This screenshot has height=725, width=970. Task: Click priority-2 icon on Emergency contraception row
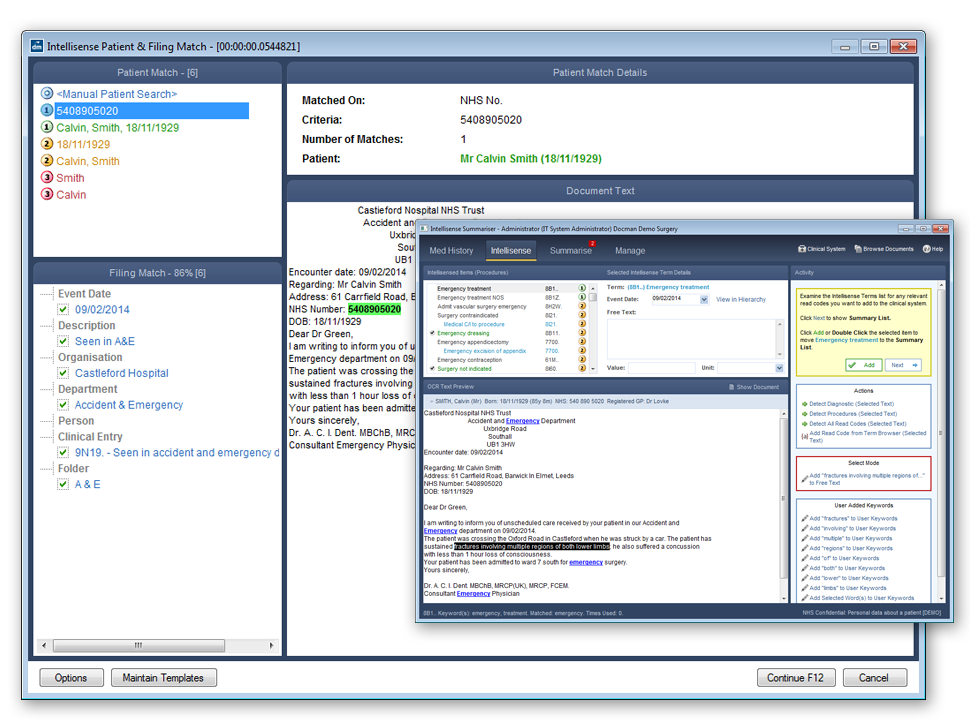coord(582,359)
